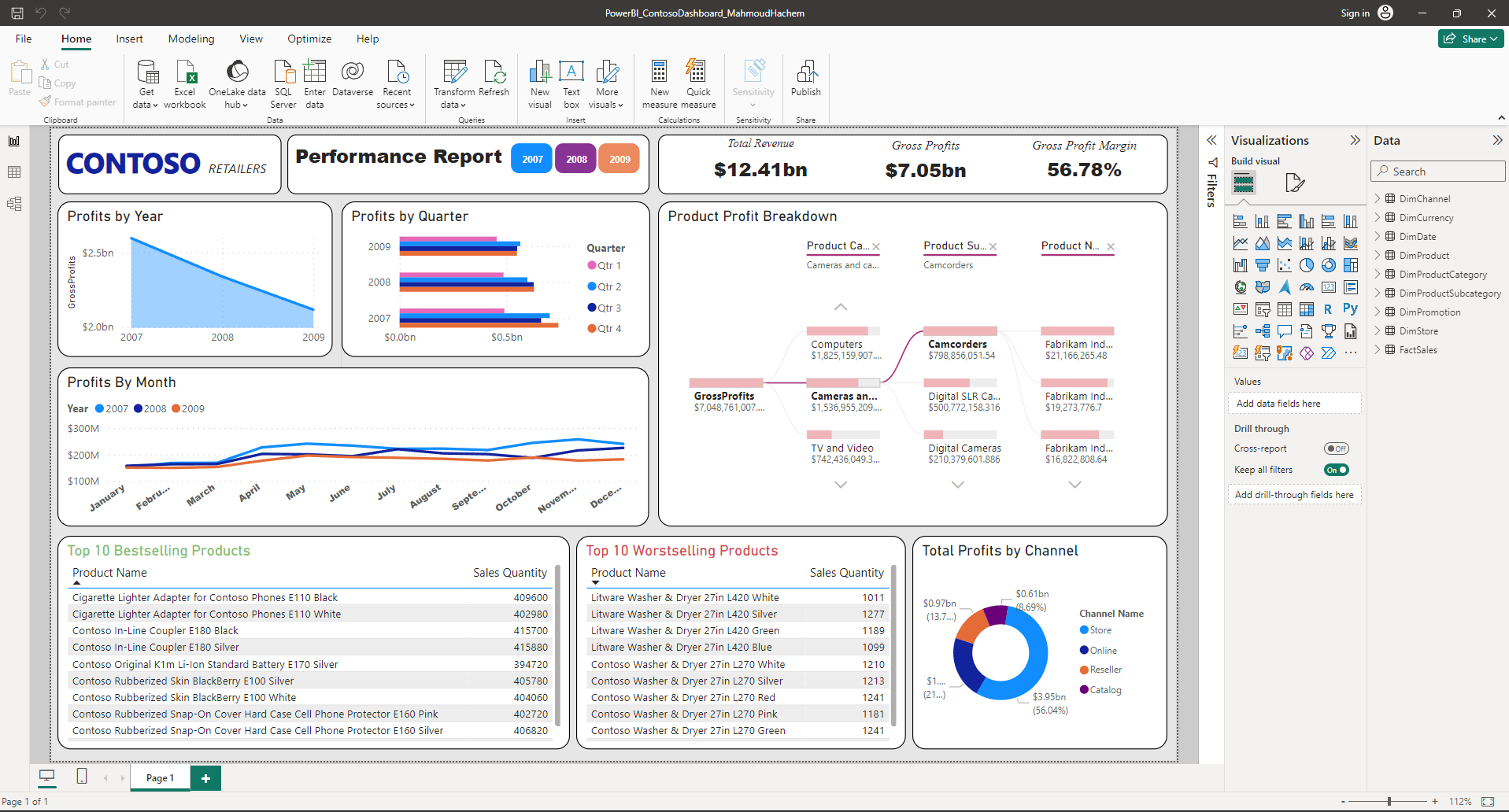The width and height of the screenshot is (1509, 812).
Task: Expand the DimChannel table
Action: [x=1378, y=198]
